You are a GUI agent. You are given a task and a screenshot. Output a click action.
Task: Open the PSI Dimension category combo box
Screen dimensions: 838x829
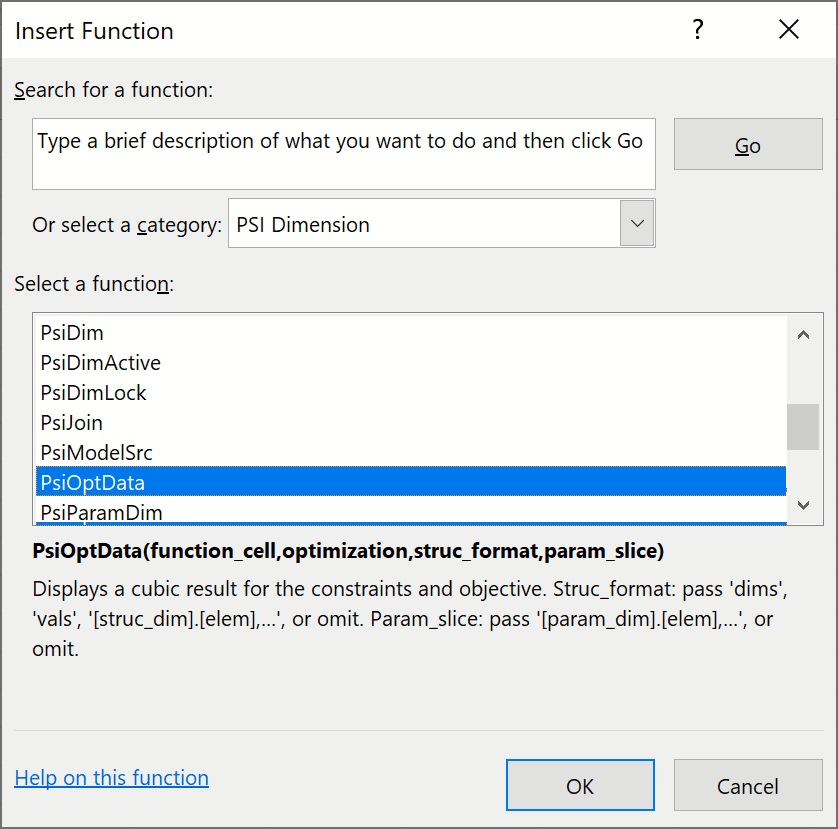pos(425,224)
